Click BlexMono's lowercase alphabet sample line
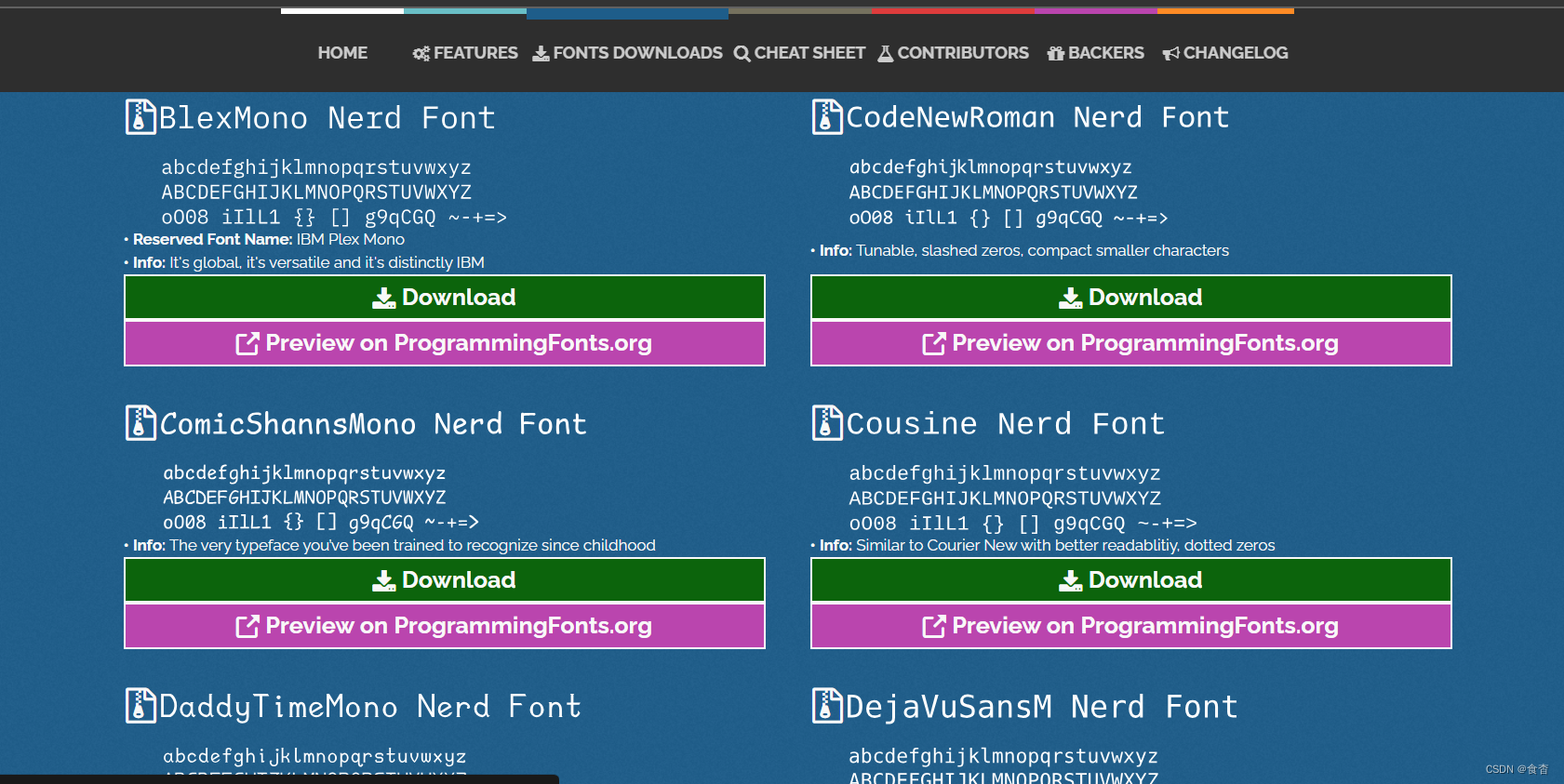 316,167
